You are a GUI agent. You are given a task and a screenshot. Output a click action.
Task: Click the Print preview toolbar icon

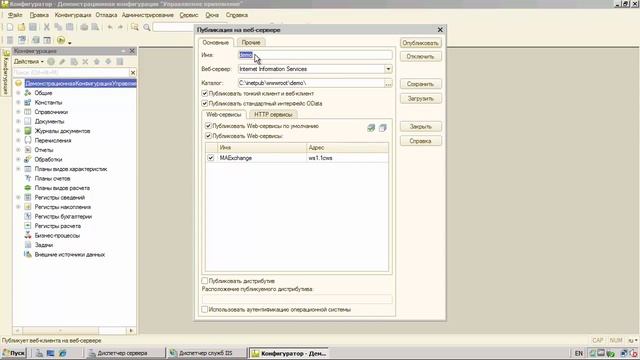[x=95, y=27]
